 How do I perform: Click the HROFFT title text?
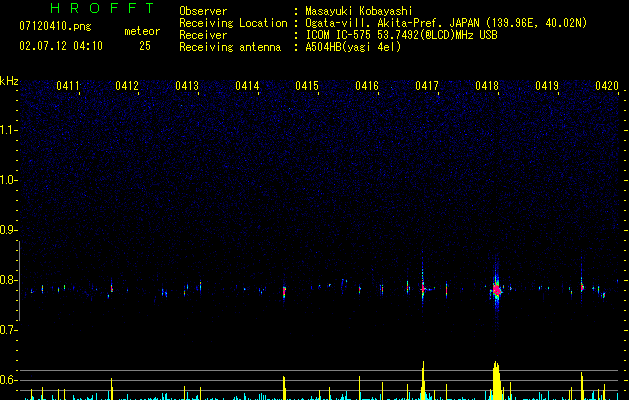(103, 8)
